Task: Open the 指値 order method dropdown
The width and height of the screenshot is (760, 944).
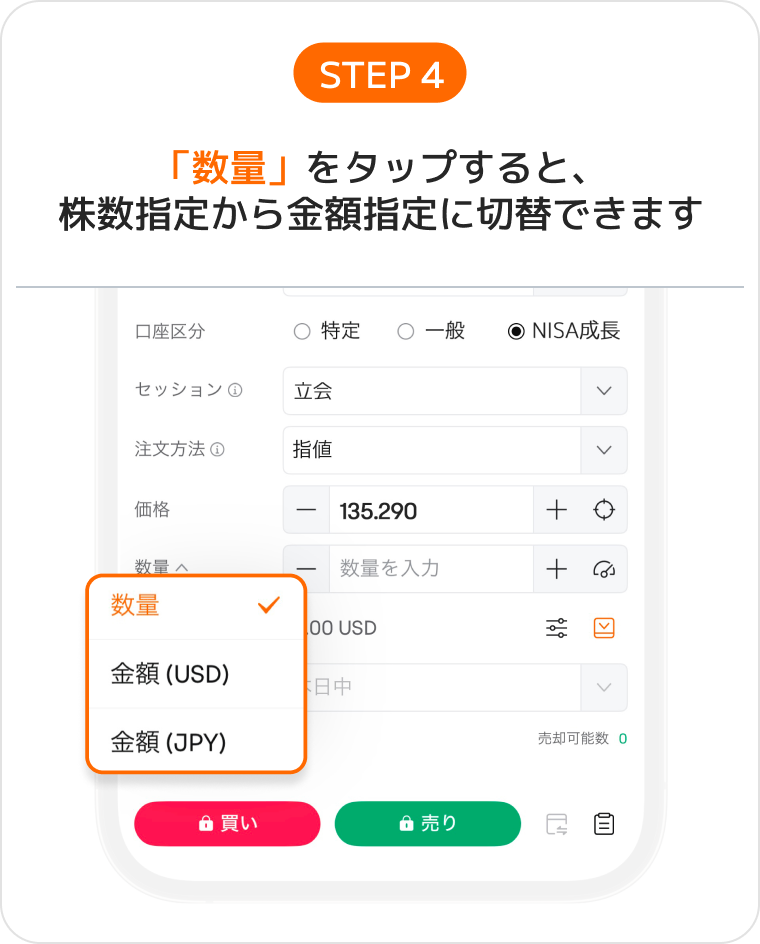Action: point(455,450)
